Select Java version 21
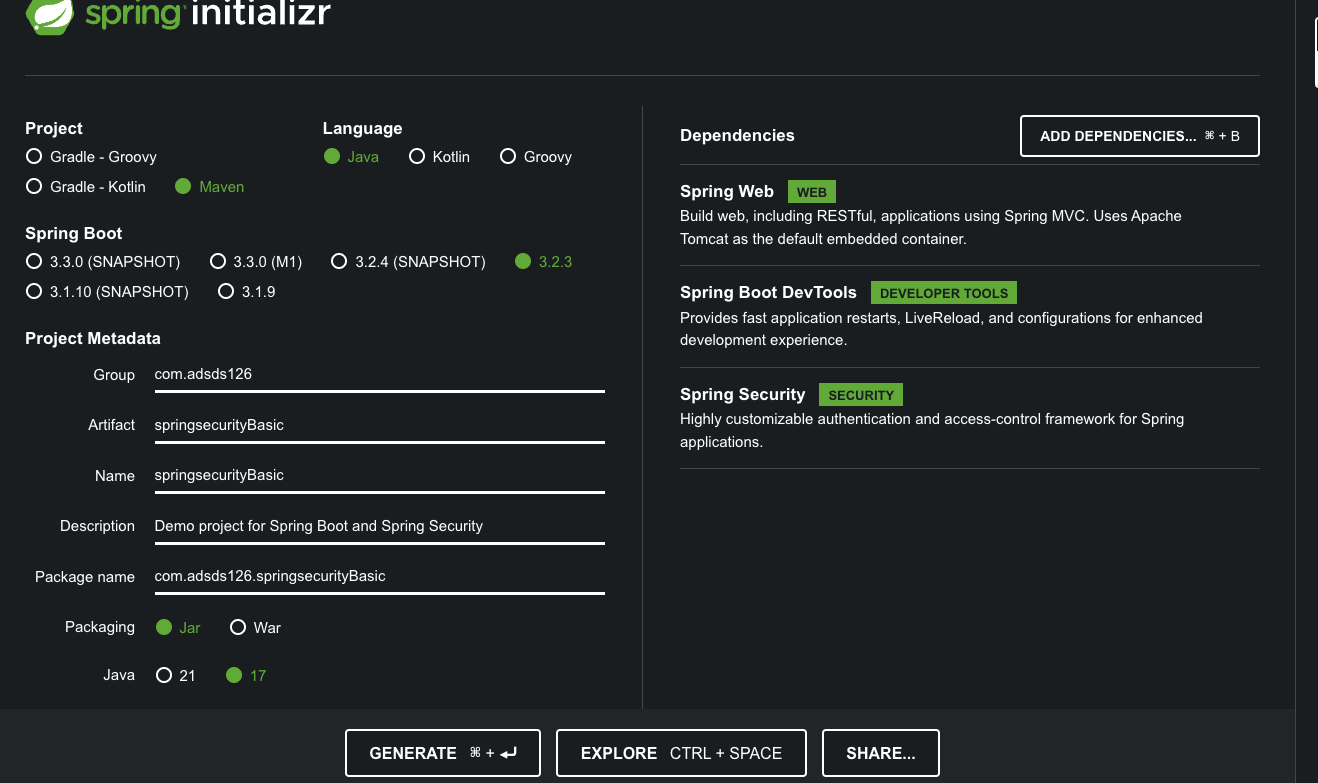Image resolution: width=1318 pixels, height=783 pixels. tap(175, 676)
